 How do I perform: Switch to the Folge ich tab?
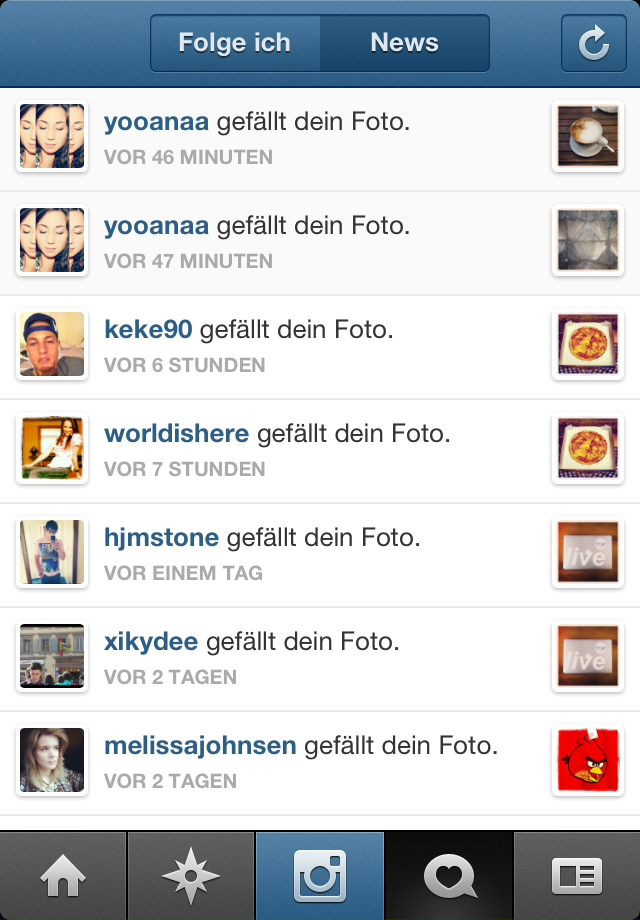pos(235,43)
